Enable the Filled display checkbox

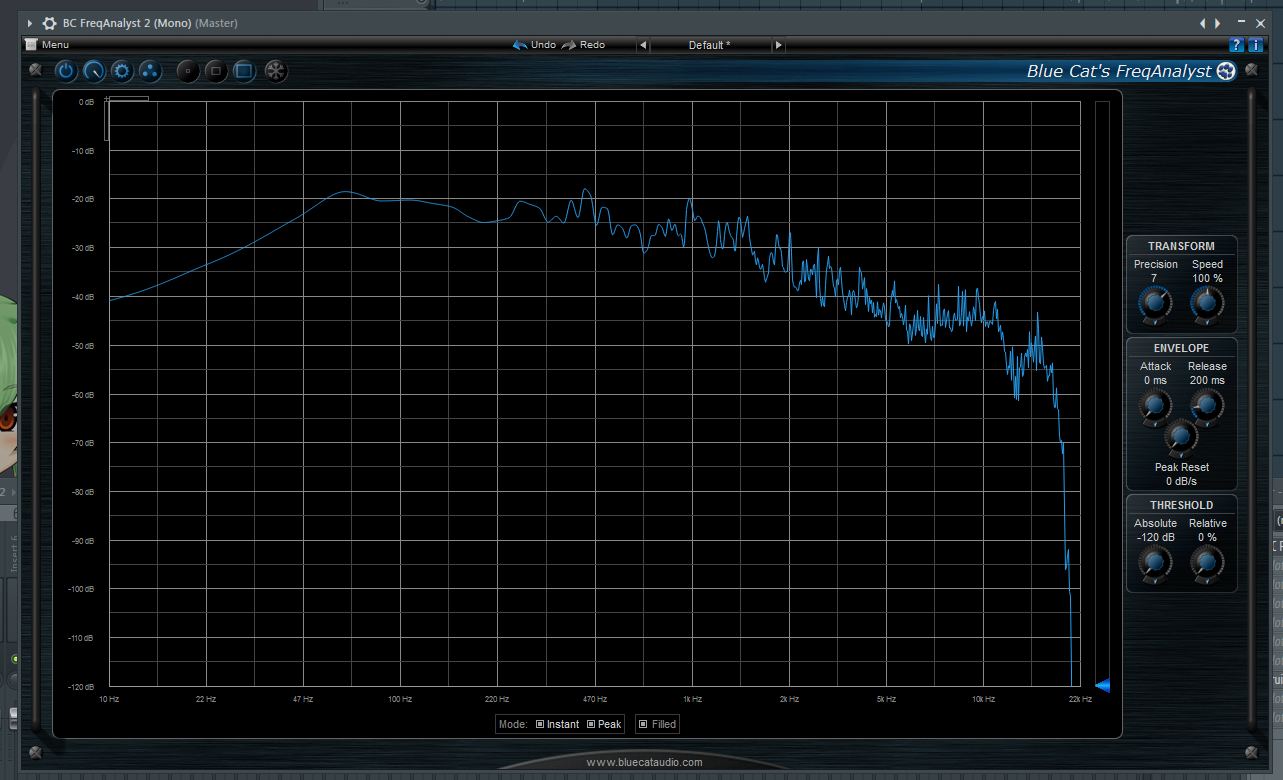pyautogui.click(x=643, y=724)
